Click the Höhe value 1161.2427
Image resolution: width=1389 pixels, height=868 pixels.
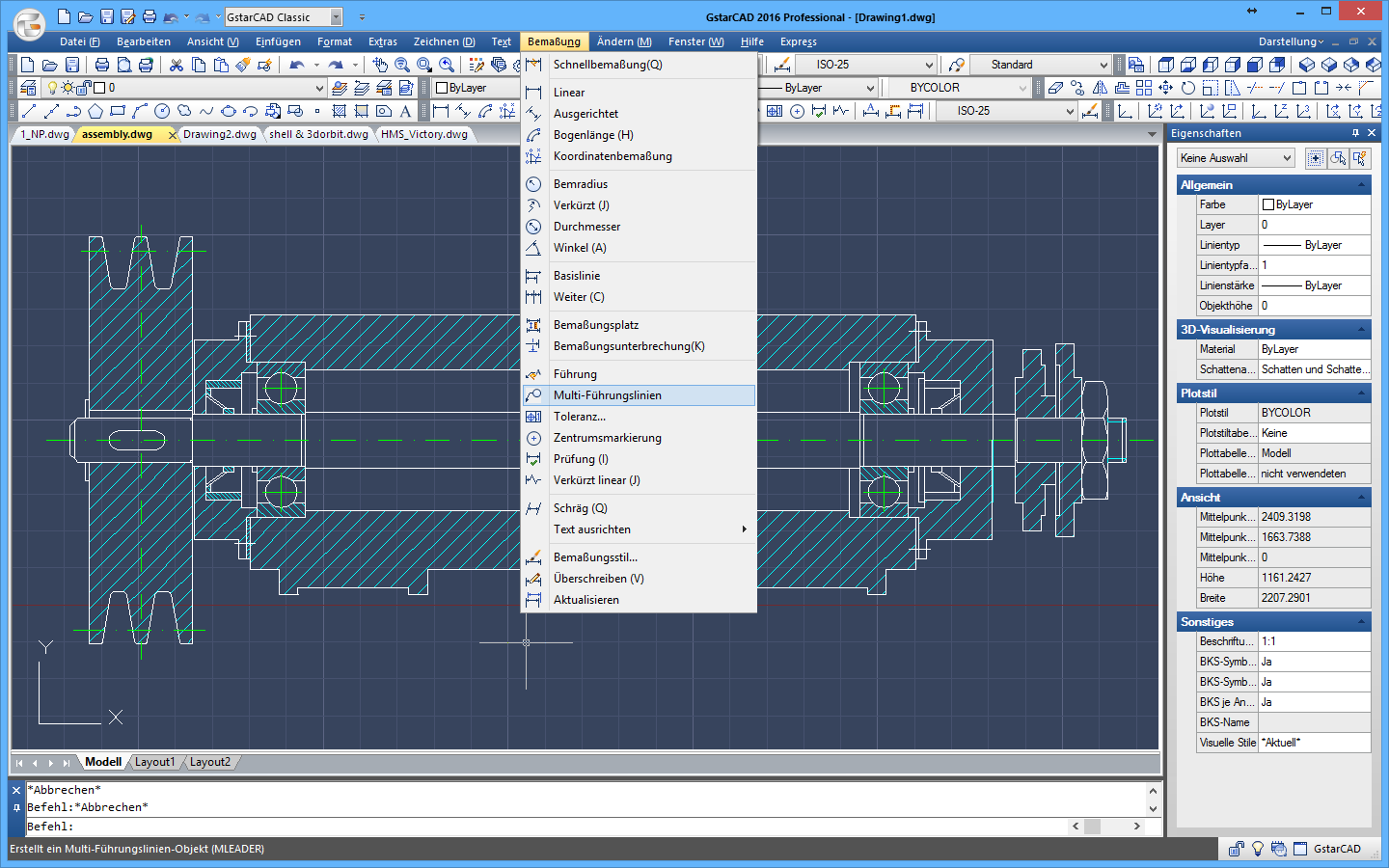(x=1315, y=578)
